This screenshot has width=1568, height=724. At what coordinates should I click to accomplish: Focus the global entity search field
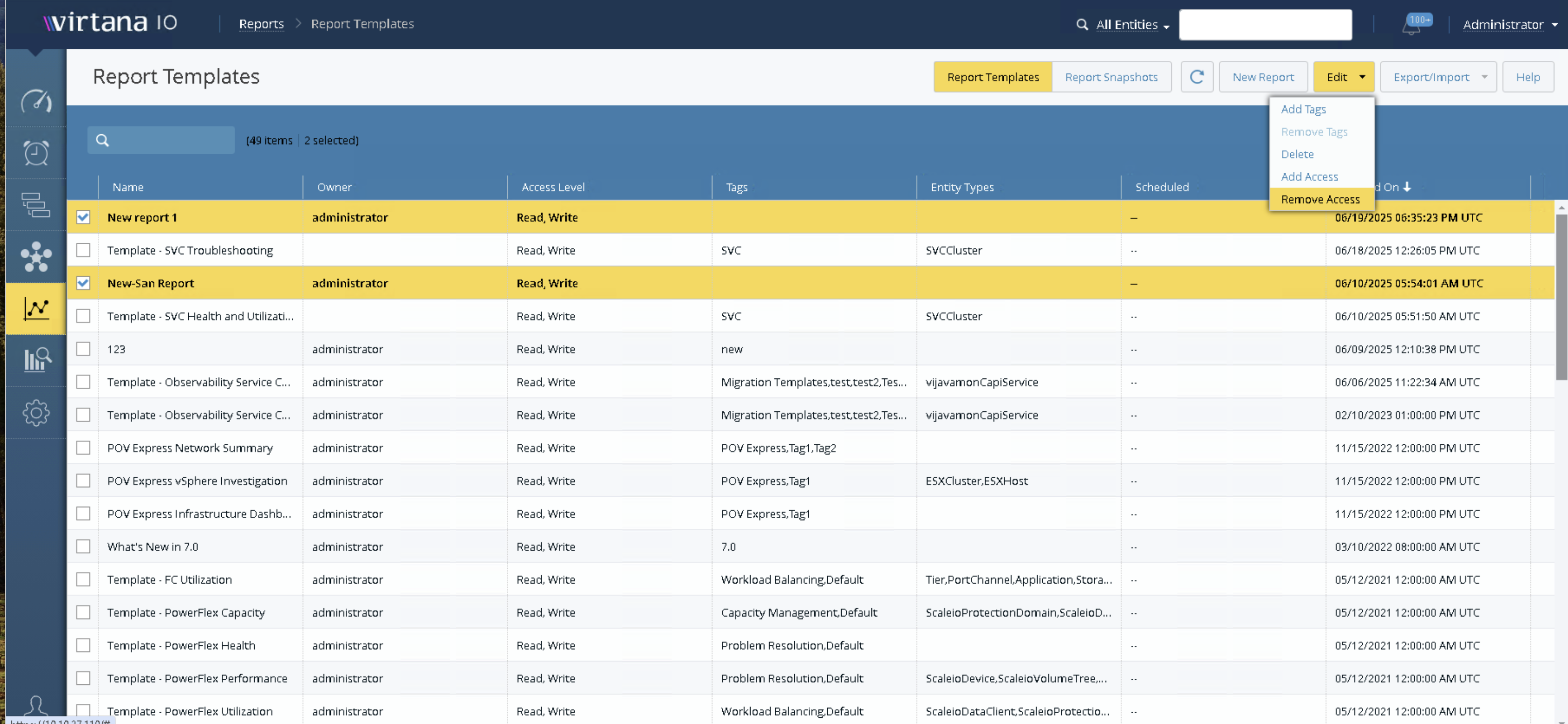click(1265, 24)
